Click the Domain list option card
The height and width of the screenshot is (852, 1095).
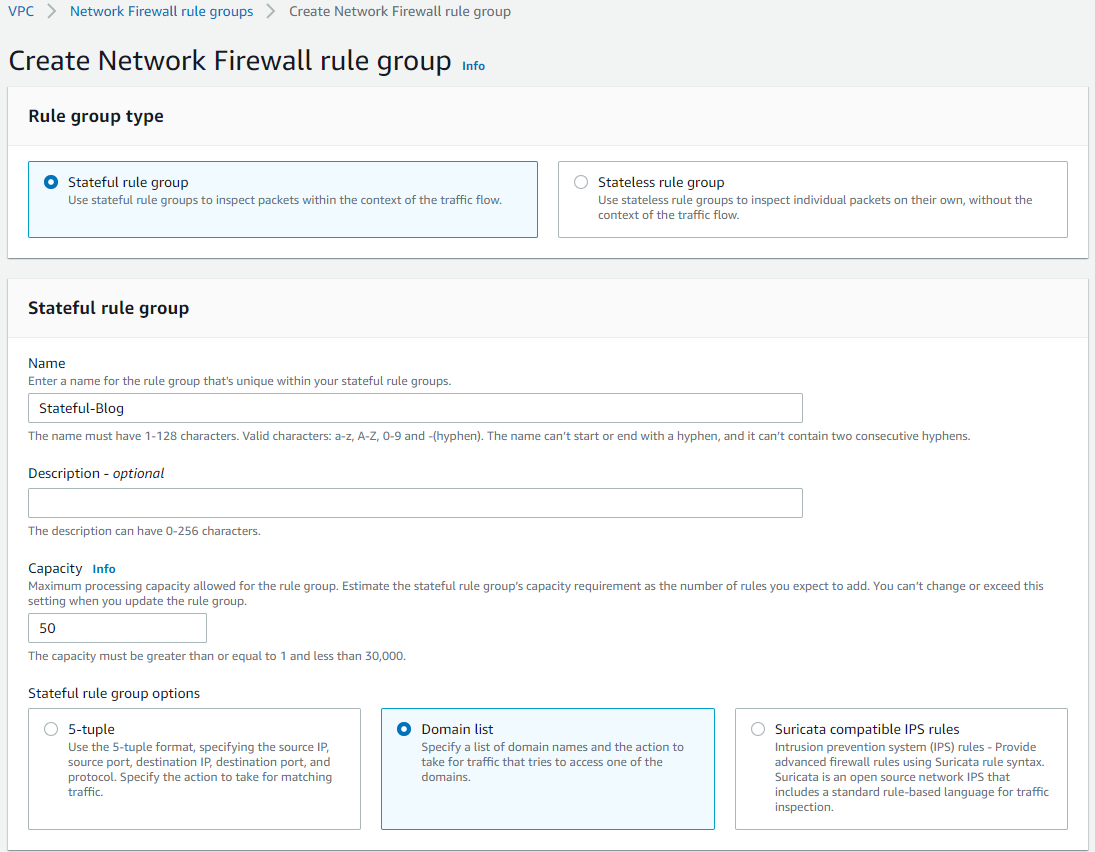(x=548, y=768)
